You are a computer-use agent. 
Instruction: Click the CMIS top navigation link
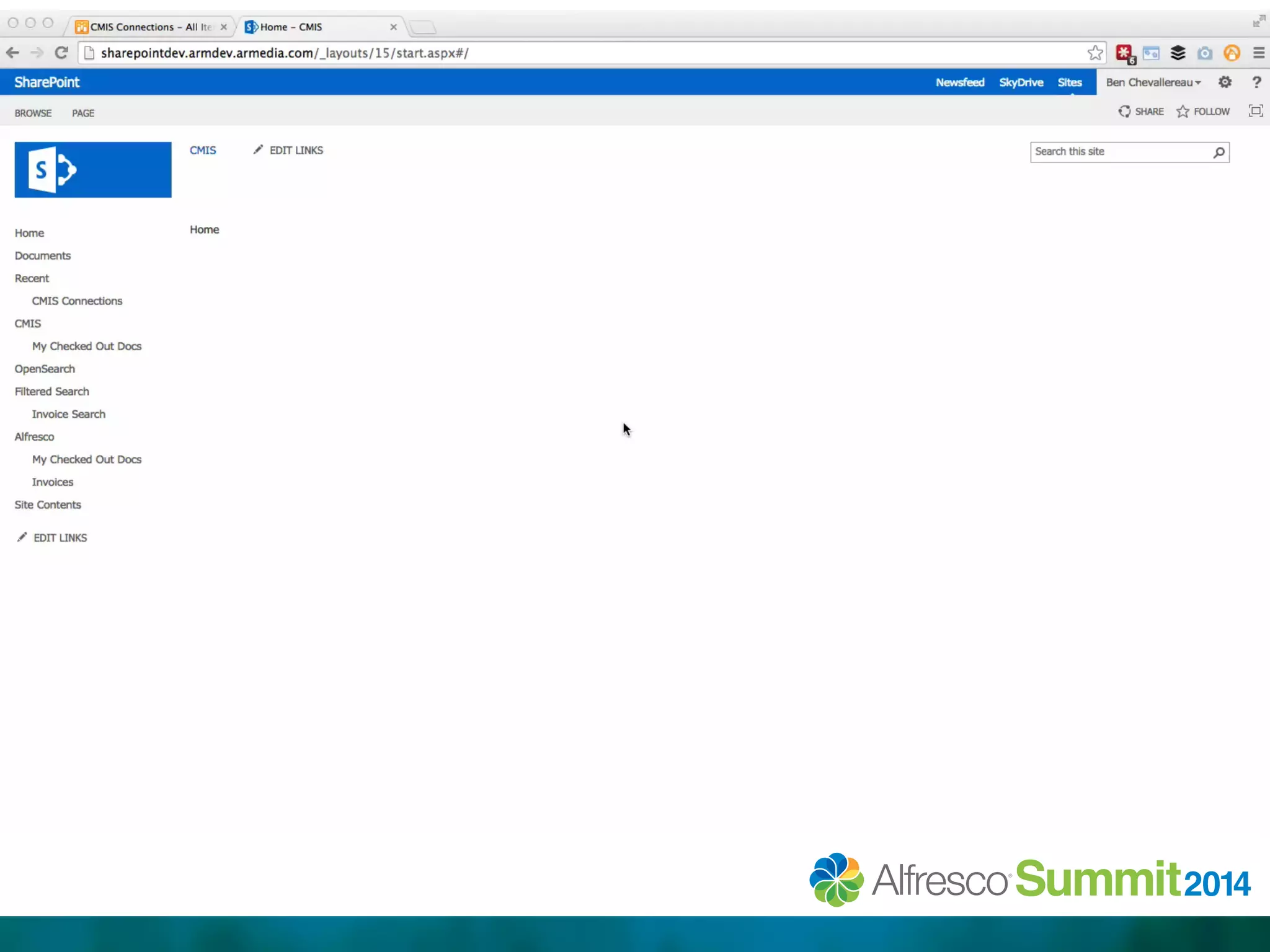pos(203,151)
